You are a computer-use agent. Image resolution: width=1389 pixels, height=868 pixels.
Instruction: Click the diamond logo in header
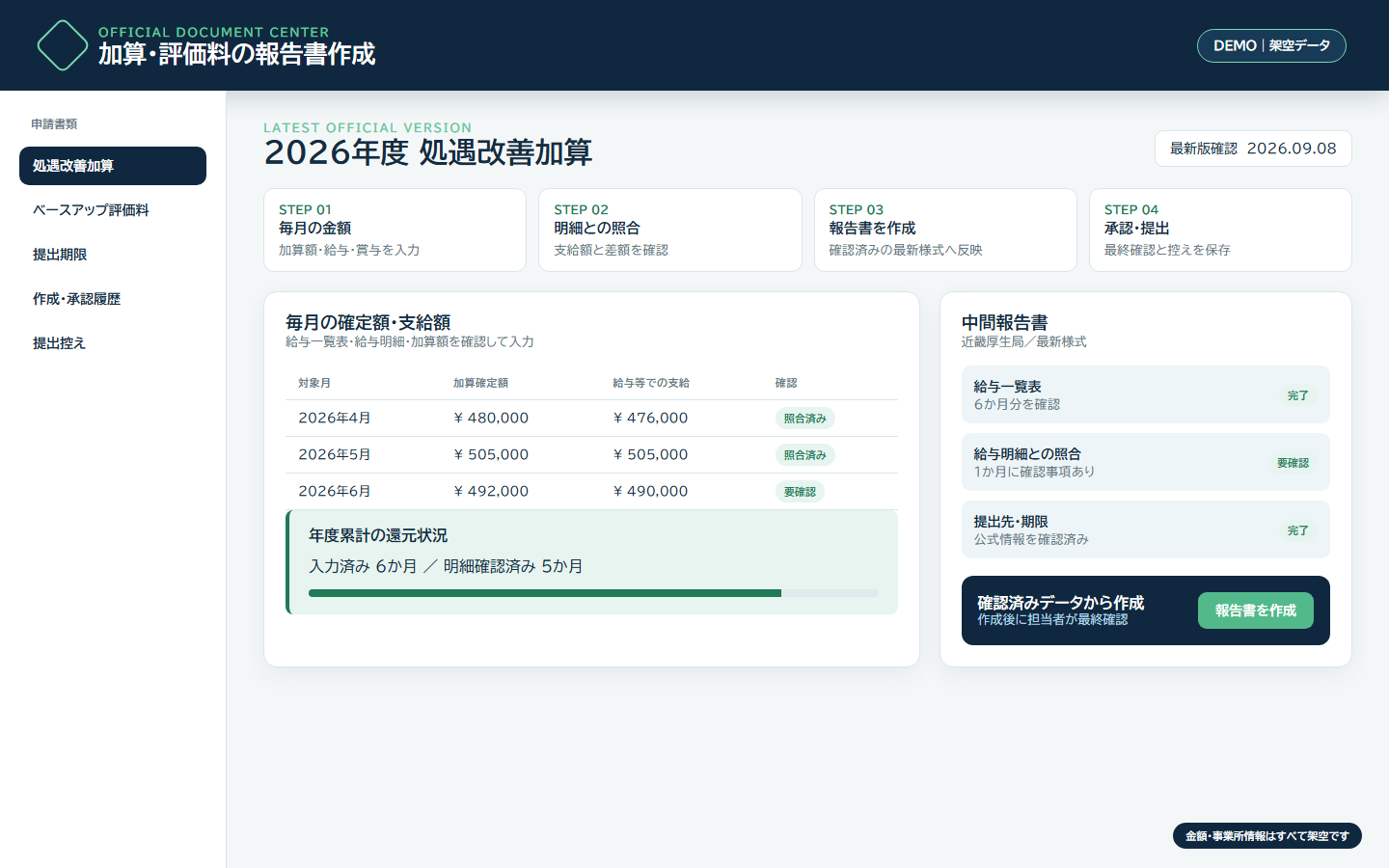(x=62, y=45)
